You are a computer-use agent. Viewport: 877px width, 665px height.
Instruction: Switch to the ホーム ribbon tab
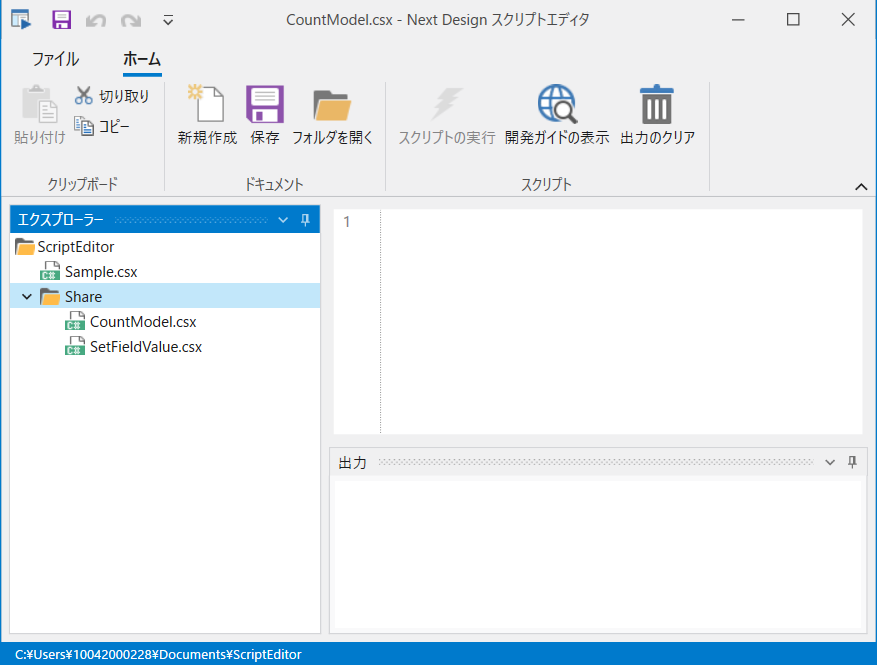click(142, 59)
